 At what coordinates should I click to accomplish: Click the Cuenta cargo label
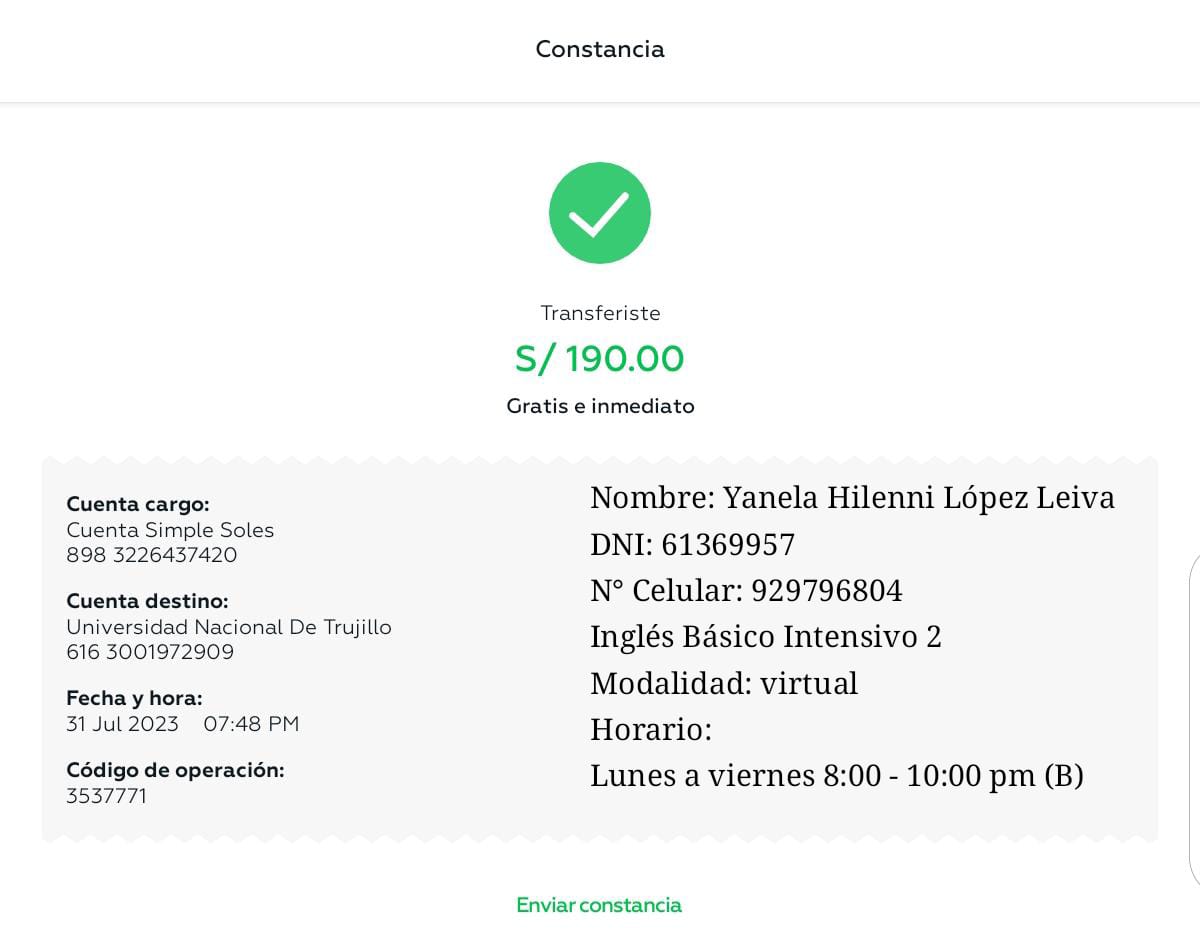tap(138, 504)
